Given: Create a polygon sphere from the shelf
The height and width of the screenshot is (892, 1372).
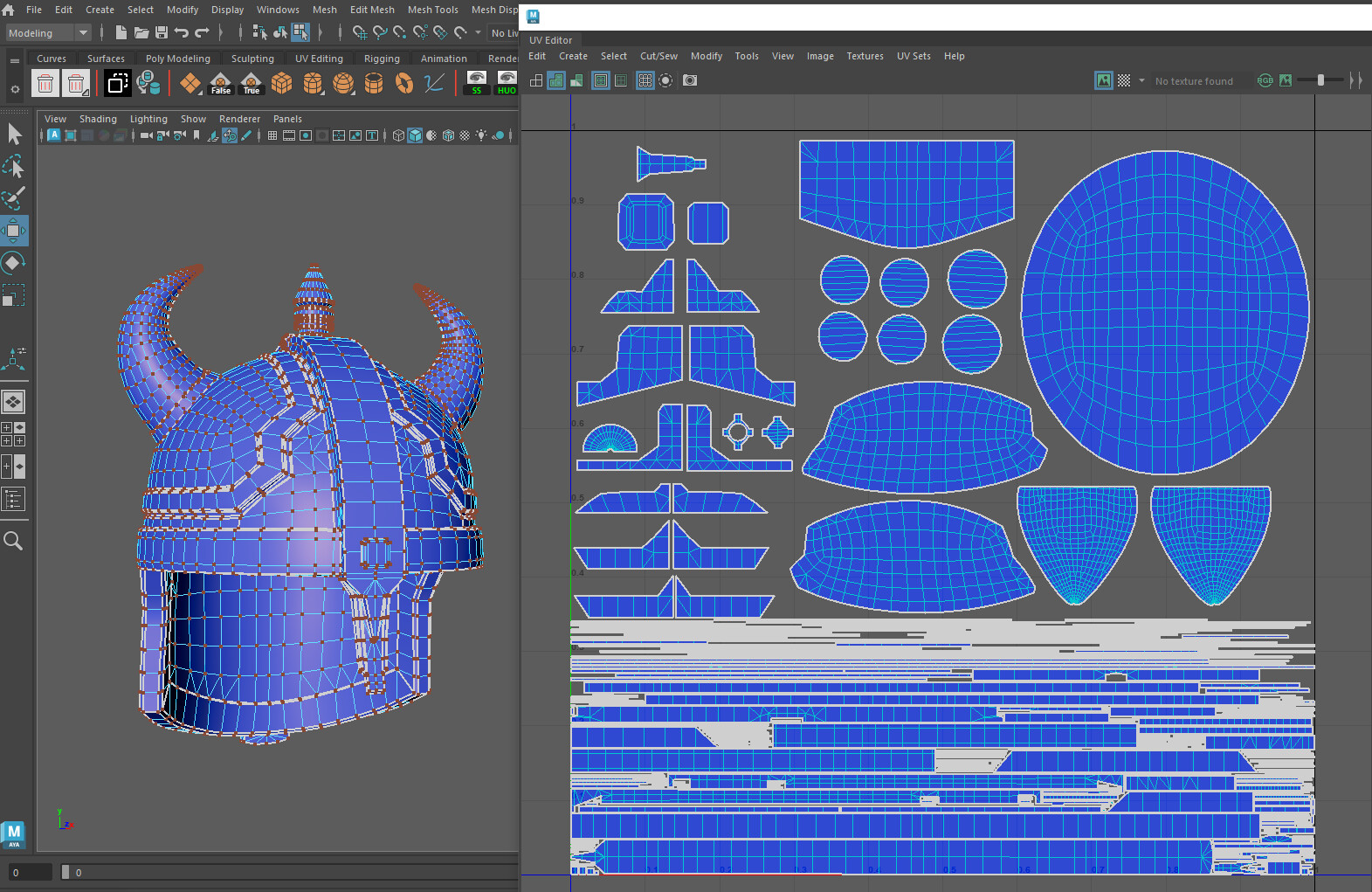Looking at the screenshot, I should 343,83.
